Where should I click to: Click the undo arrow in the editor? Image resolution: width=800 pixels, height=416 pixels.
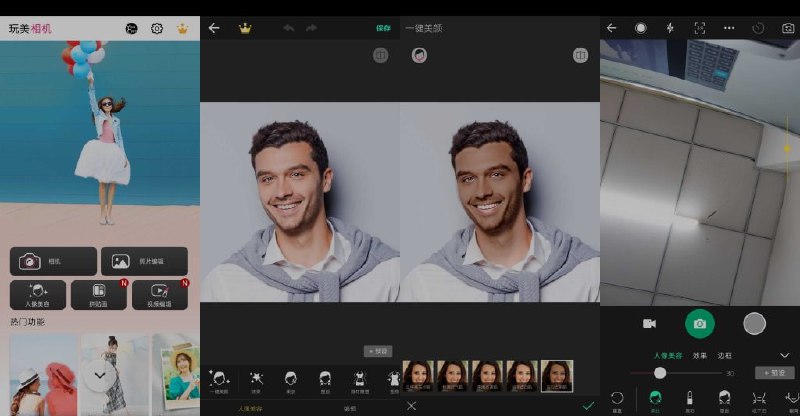[x=288, y=28]
